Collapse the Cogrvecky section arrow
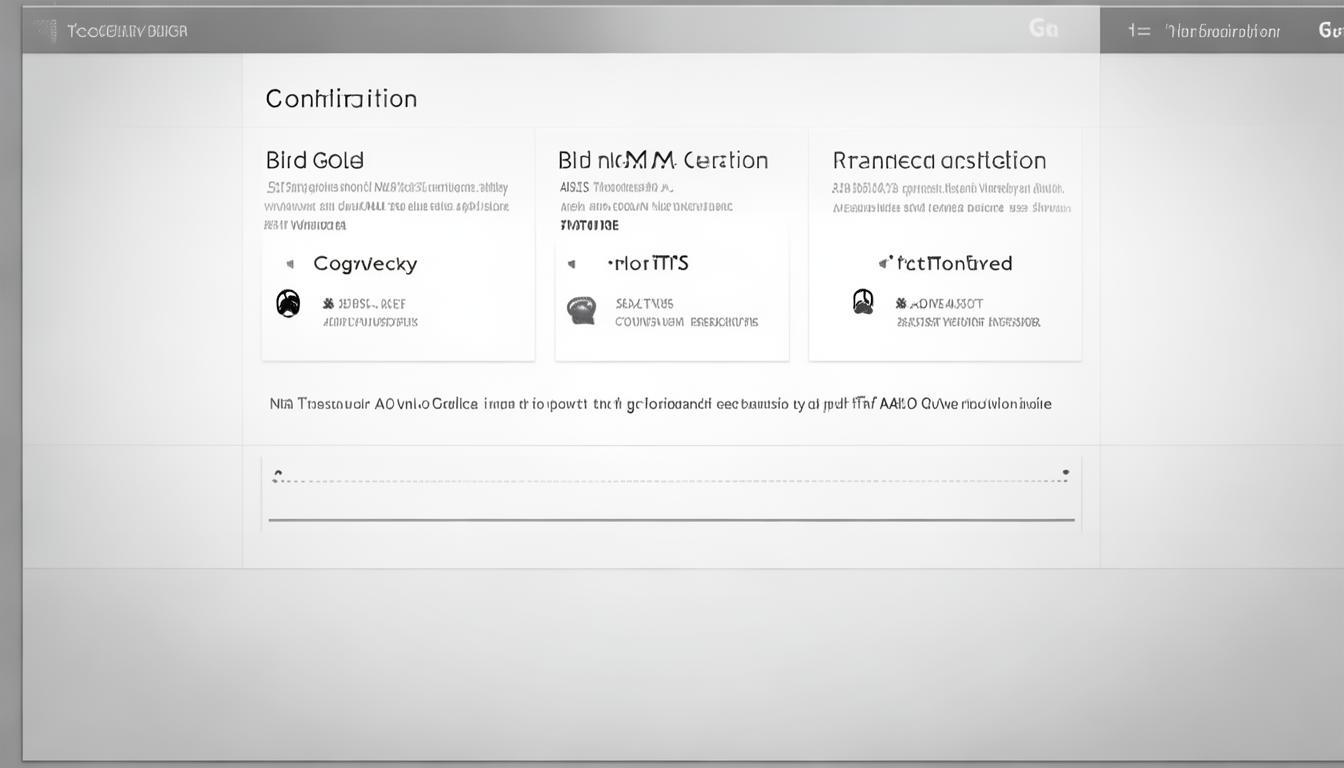This screenshot has height=768, width=1344. (290, 264)
